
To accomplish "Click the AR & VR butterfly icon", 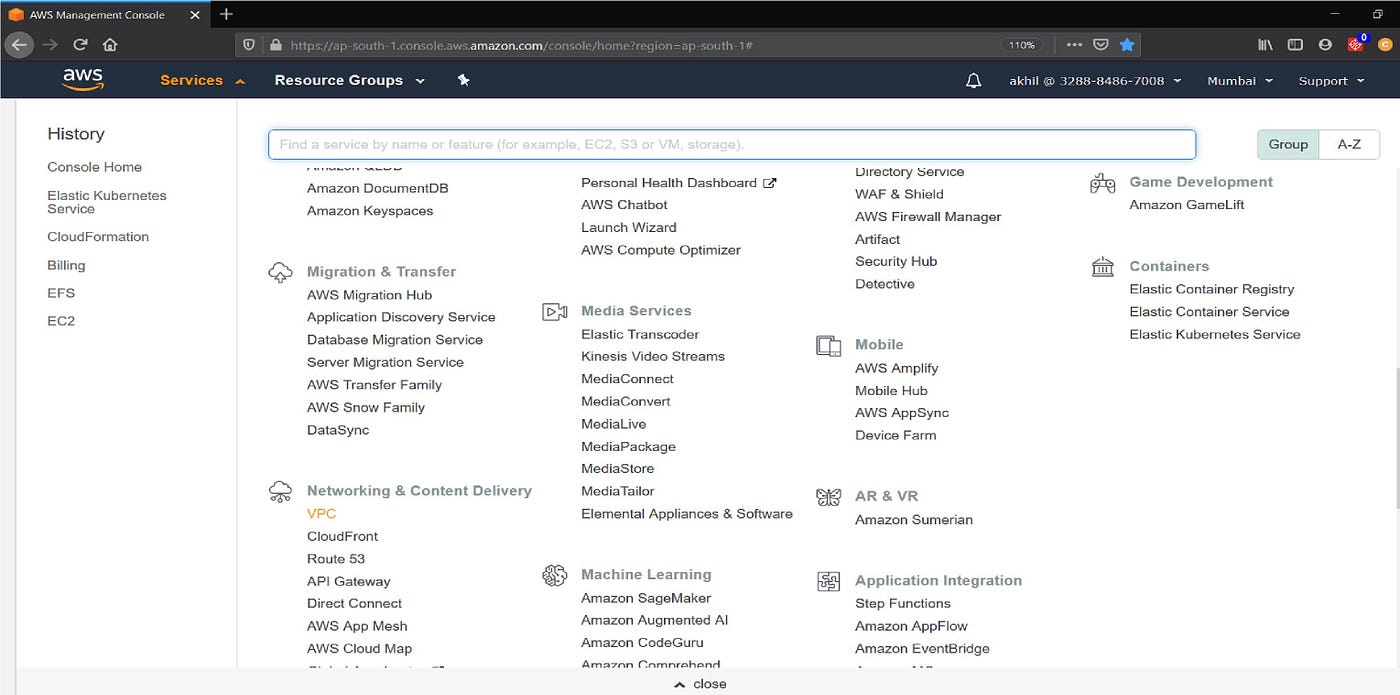I will click(x=828, y=497).
